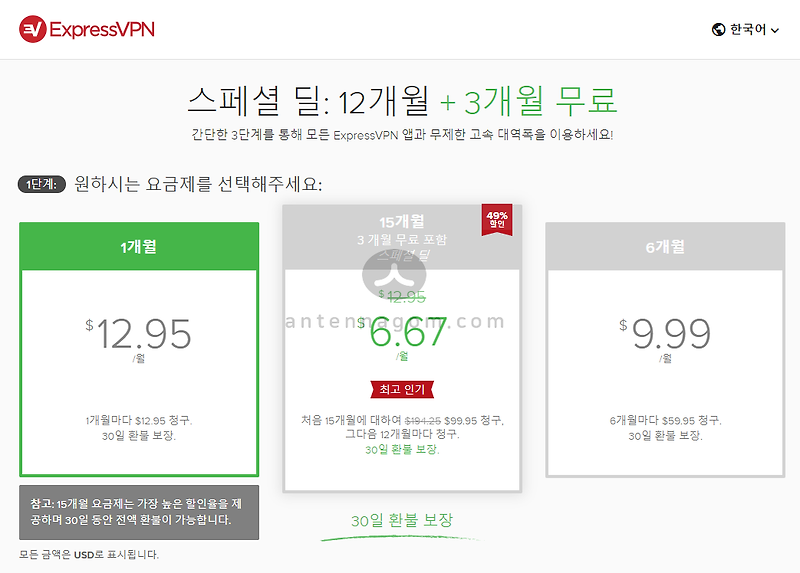Click the 참고 note about 15개월 plan
Viewport: 800px width, 573px height.
(139, 512)
